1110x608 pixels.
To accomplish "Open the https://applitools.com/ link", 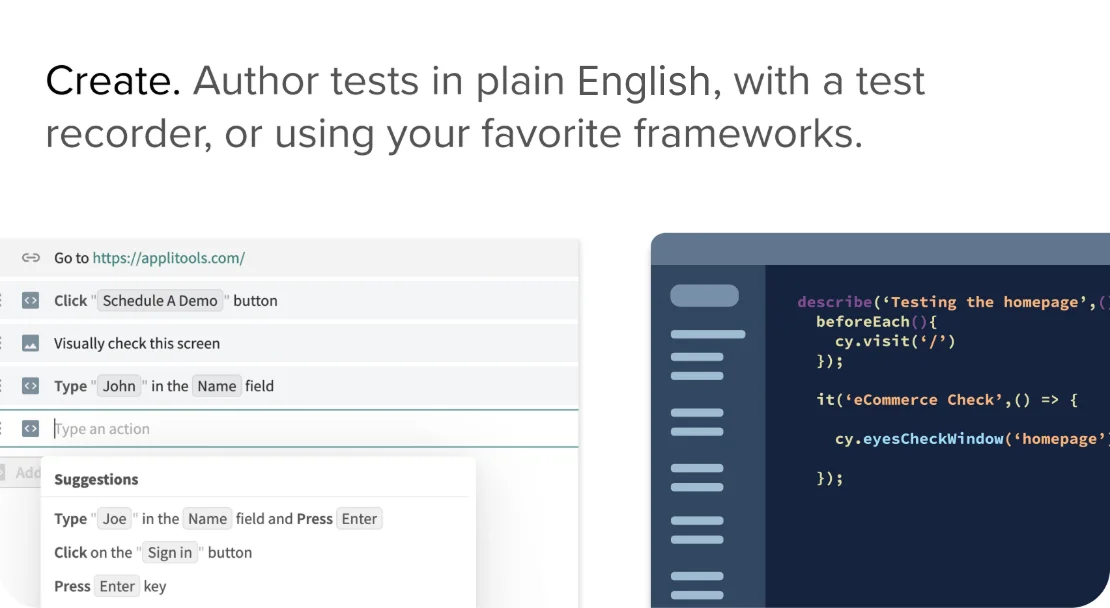I will 169,257.
